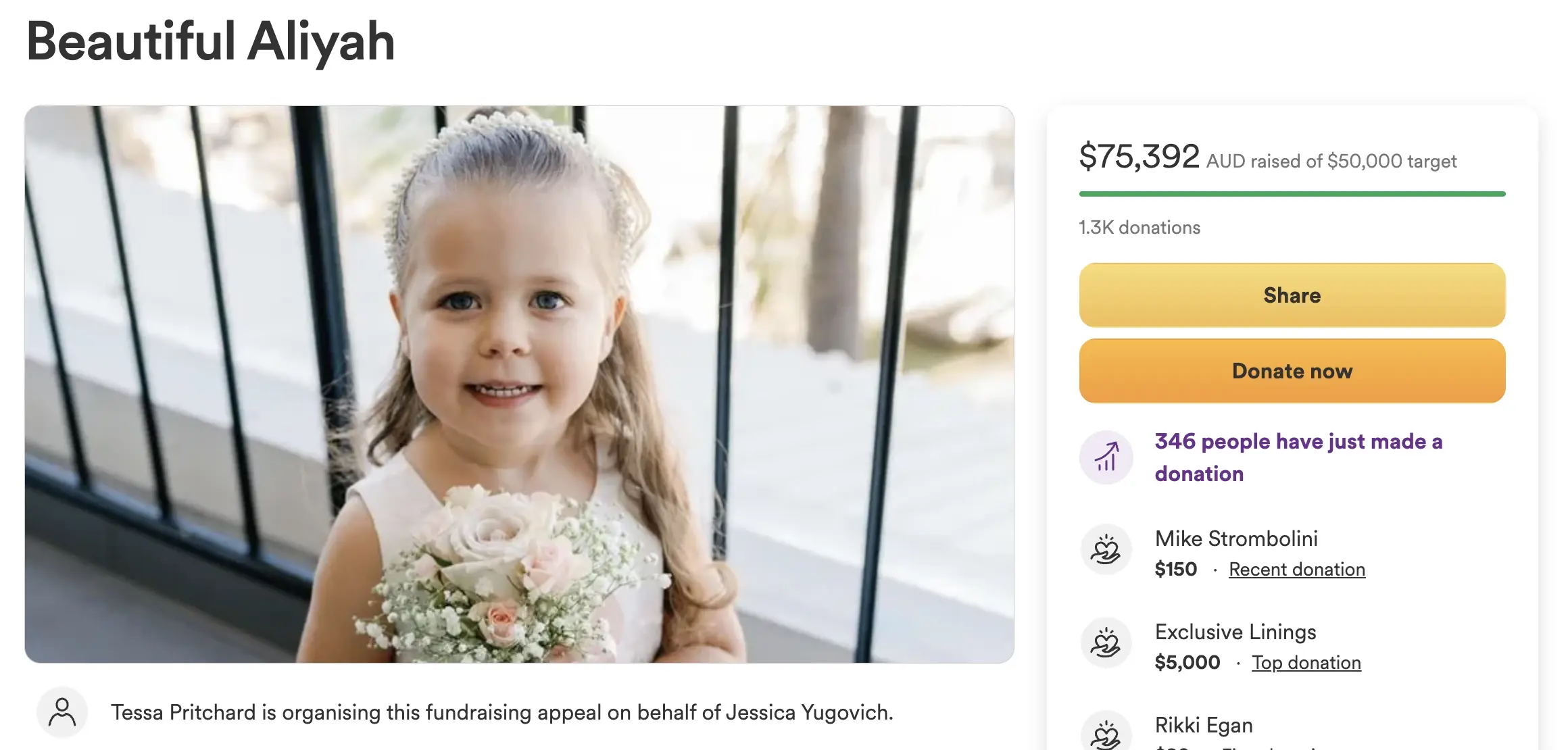Click donation heart icon beside Rikki Egan
1568x750 pixels.
(1106, 733)
